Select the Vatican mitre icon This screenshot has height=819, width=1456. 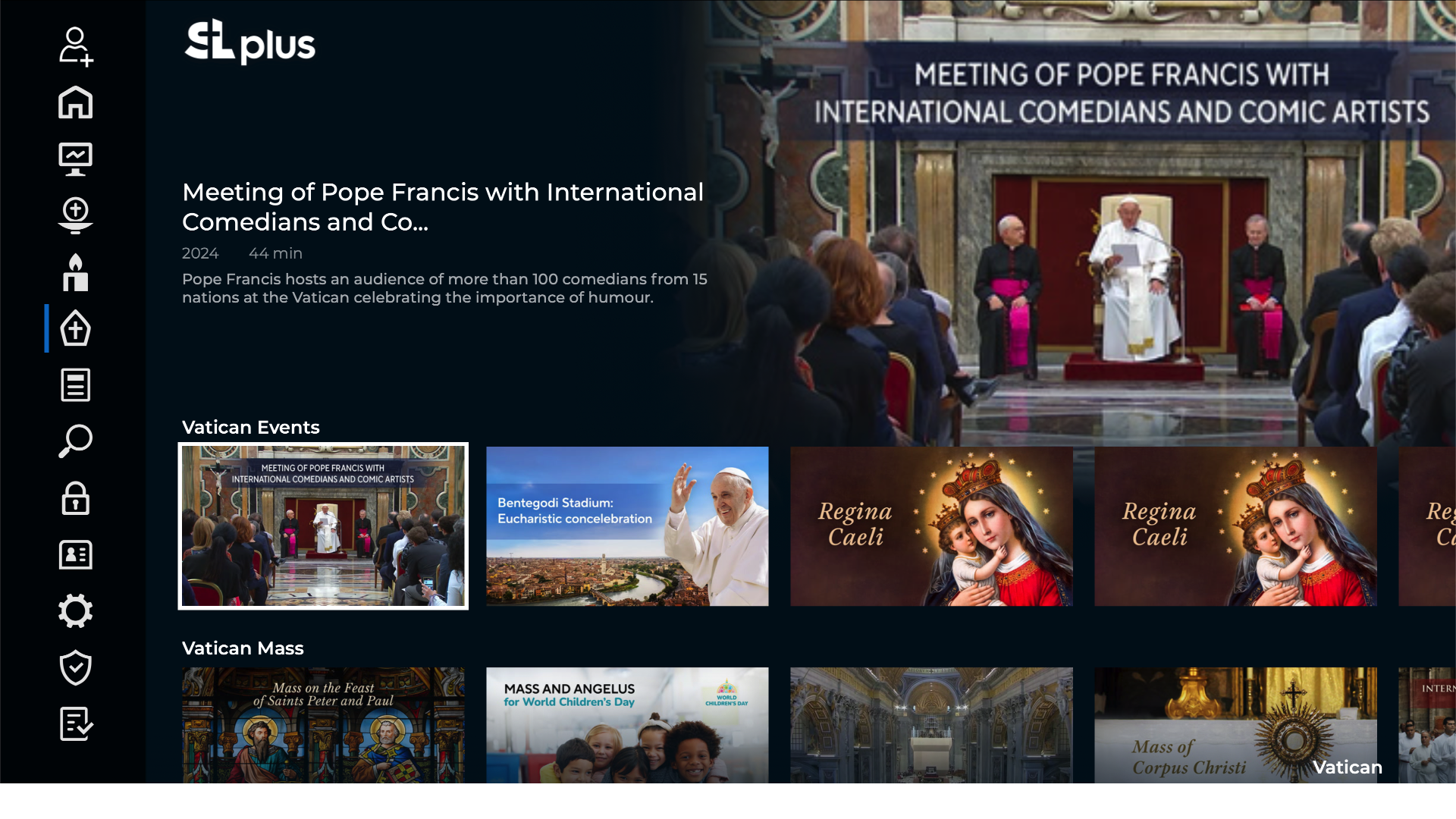[x=76, y=328]
